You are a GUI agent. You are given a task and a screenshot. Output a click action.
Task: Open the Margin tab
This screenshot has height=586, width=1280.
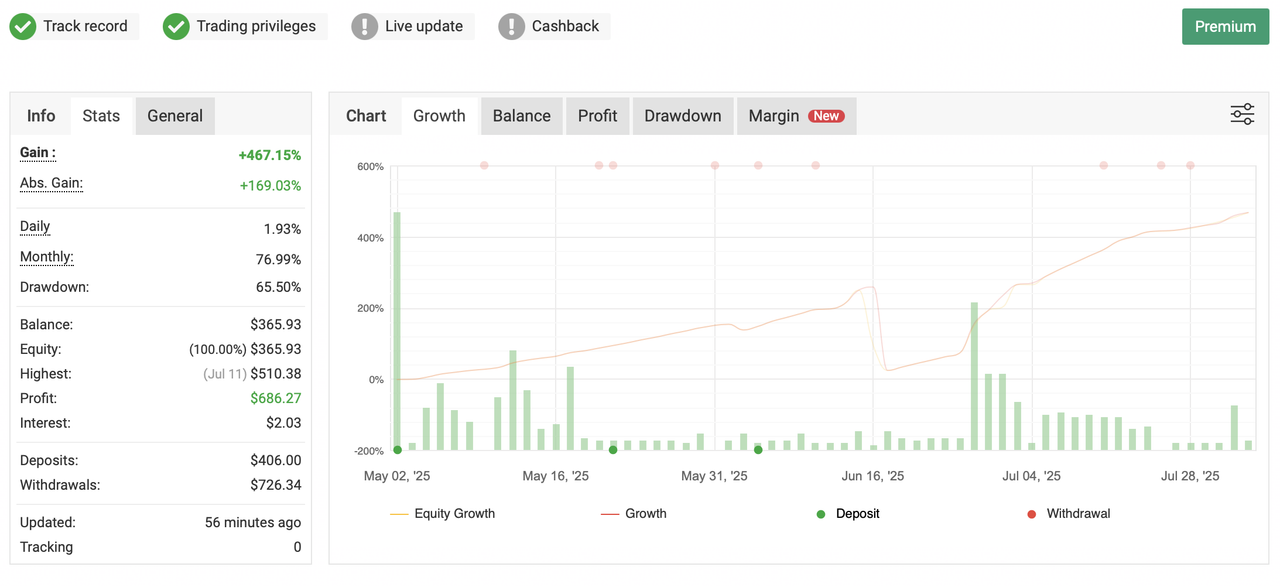pyautogui.click(x=796, y=116)
